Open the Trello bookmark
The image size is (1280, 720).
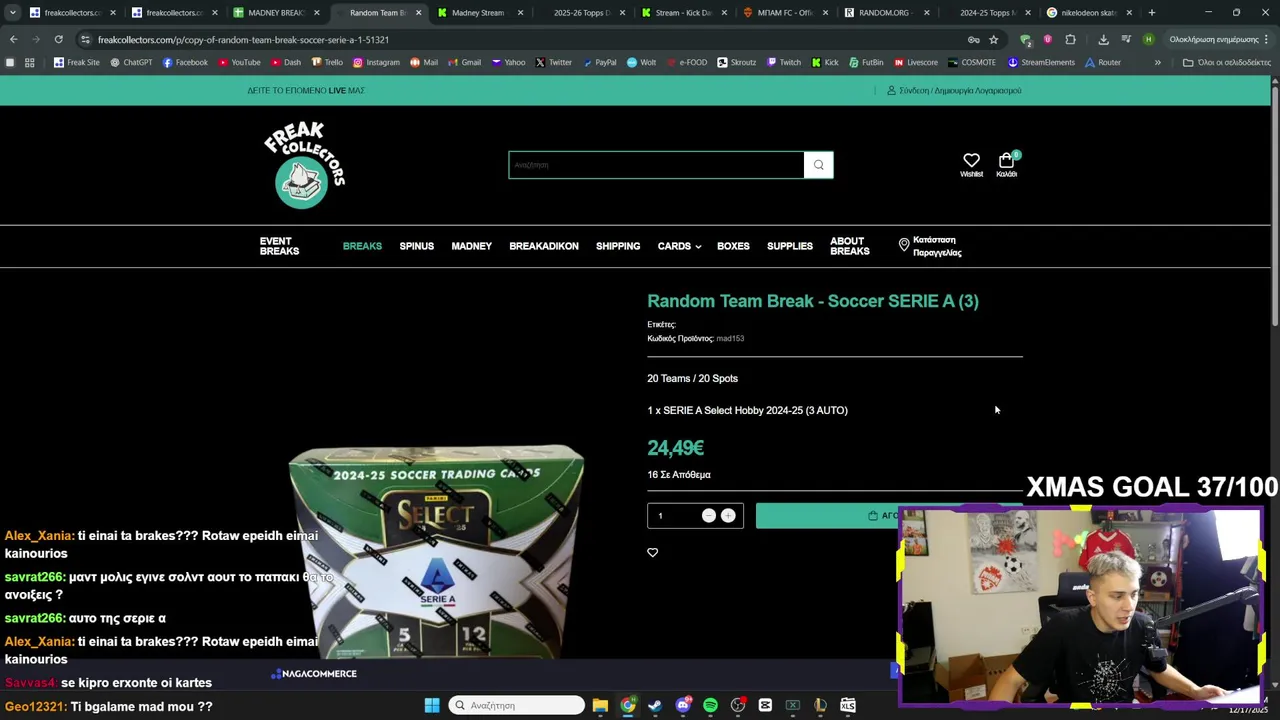[x=327, y=62]
